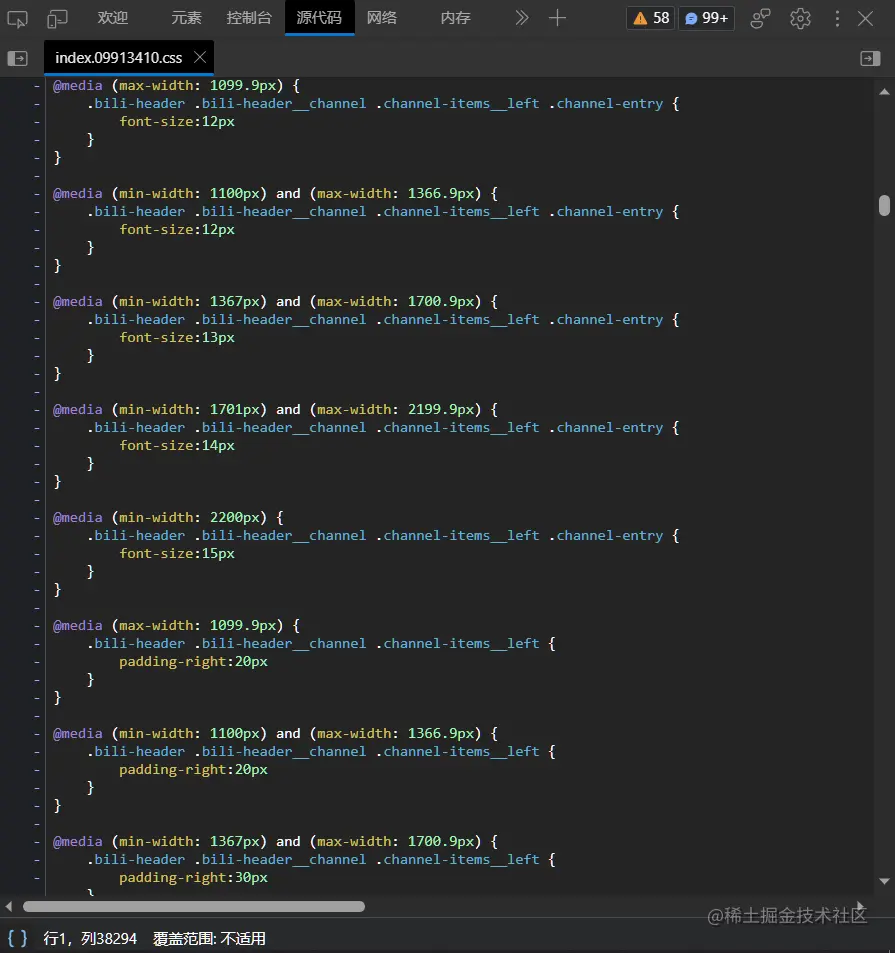Toggle device emulation icon
The image size is (895, 953).
point(57,19)
